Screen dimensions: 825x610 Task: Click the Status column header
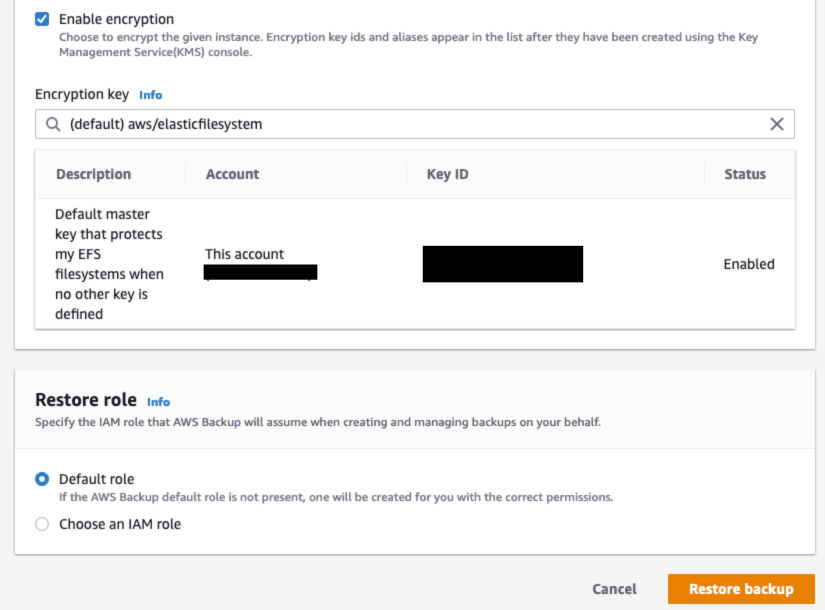tap(744, 174)
